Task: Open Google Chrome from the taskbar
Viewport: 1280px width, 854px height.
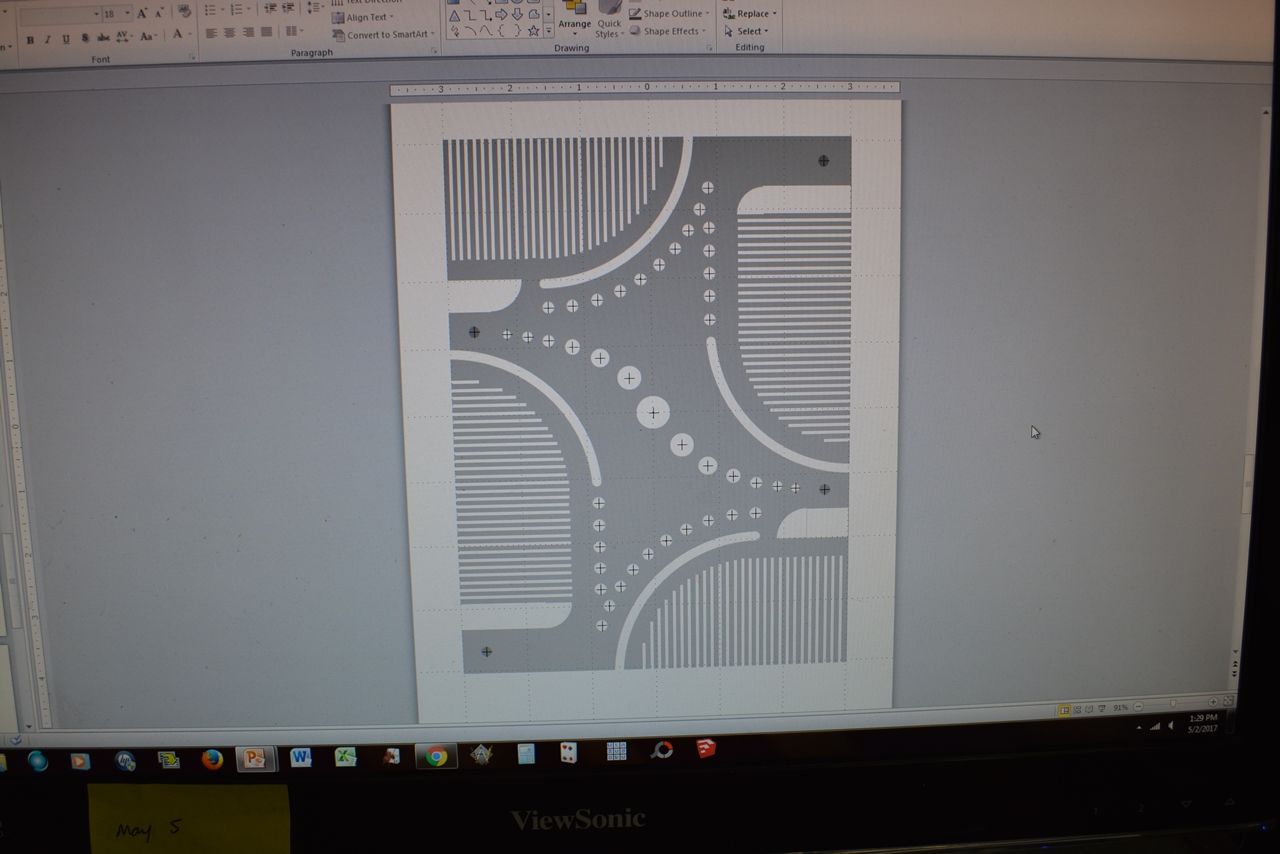Action: (436, 756)
